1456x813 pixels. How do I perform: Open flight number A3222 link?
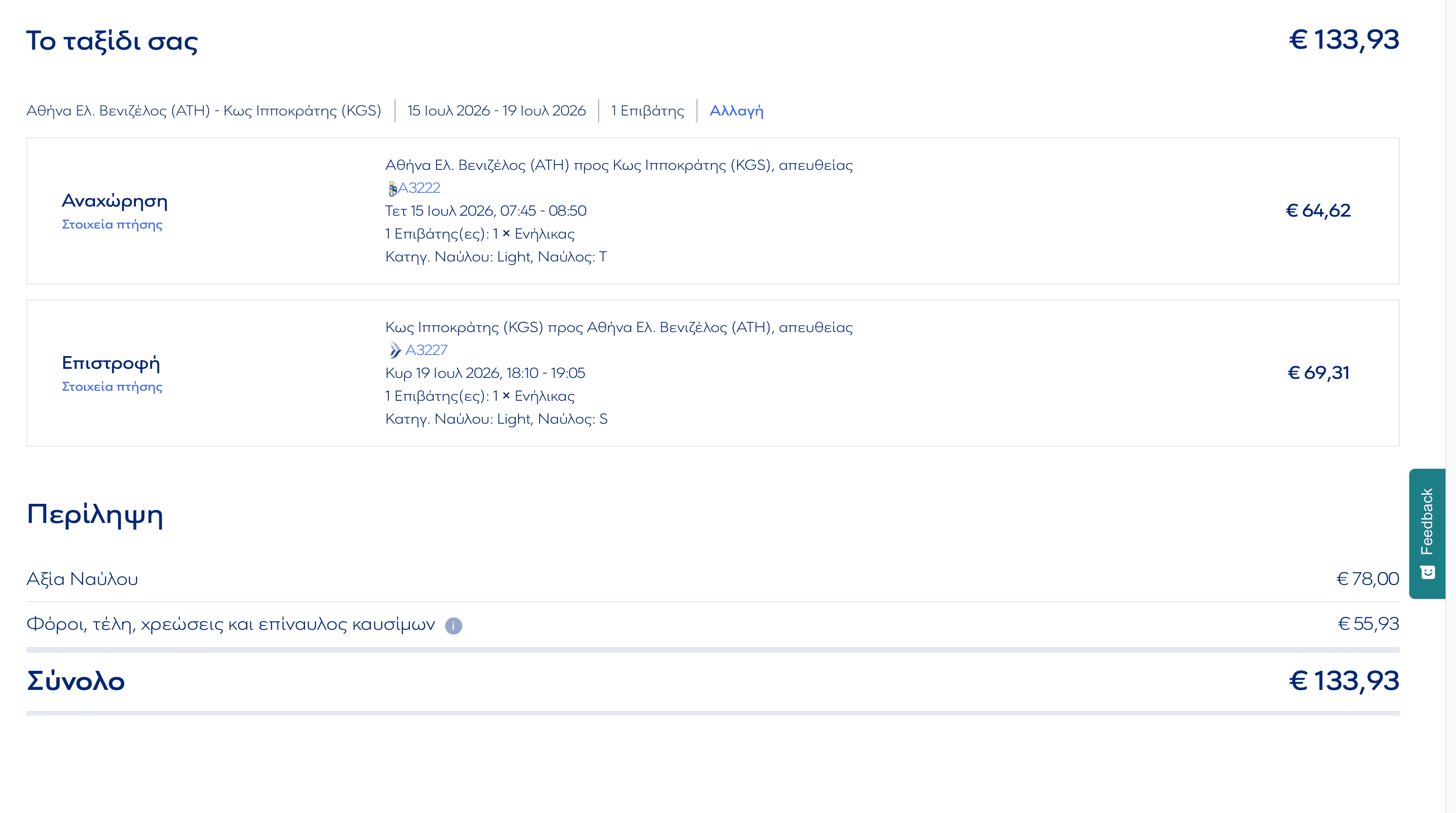[419, 188]
